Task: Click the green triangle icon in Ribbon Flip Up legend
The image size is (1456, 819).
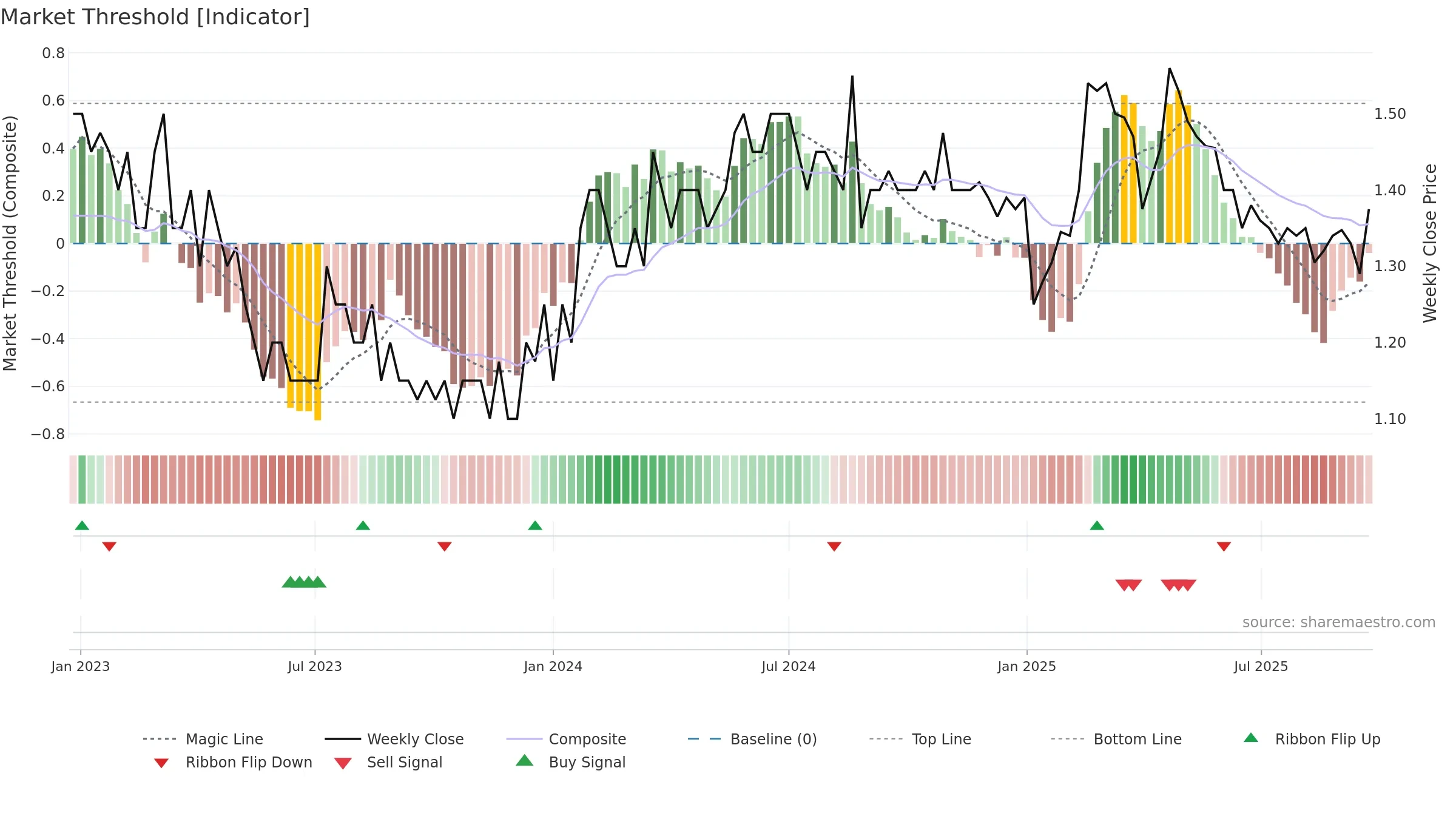Action: (1251, 738)
